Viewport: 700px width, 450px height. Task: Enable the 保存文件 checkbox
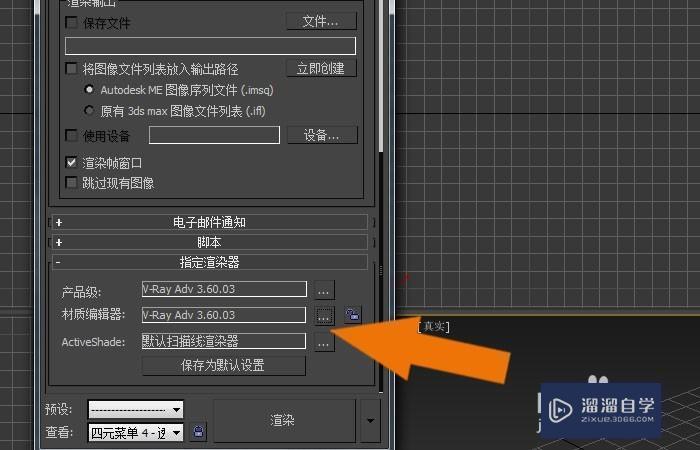(71, 22)
